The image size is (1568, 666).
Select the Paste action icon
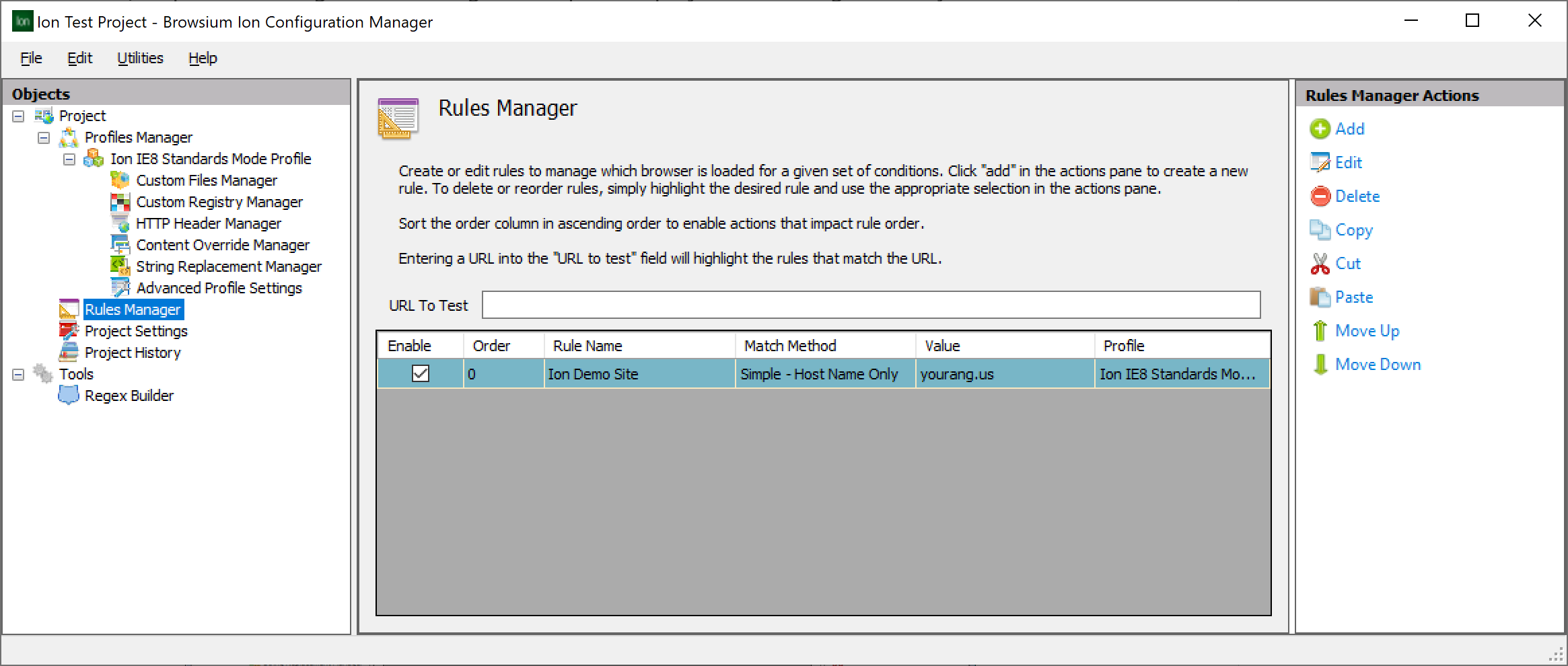pos(1321,297)
